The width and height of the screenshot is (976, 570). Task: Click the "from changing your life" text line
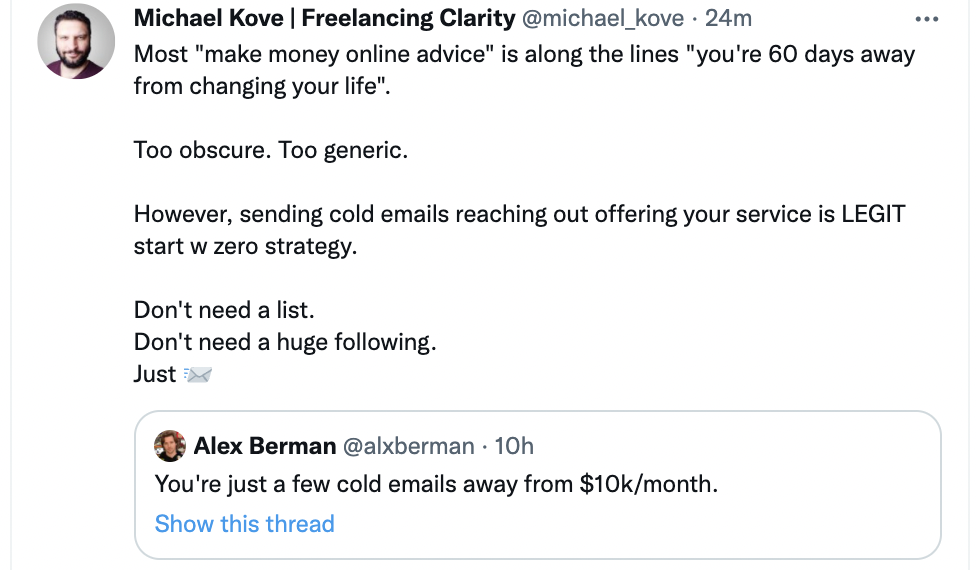click(x=263, y=86)
